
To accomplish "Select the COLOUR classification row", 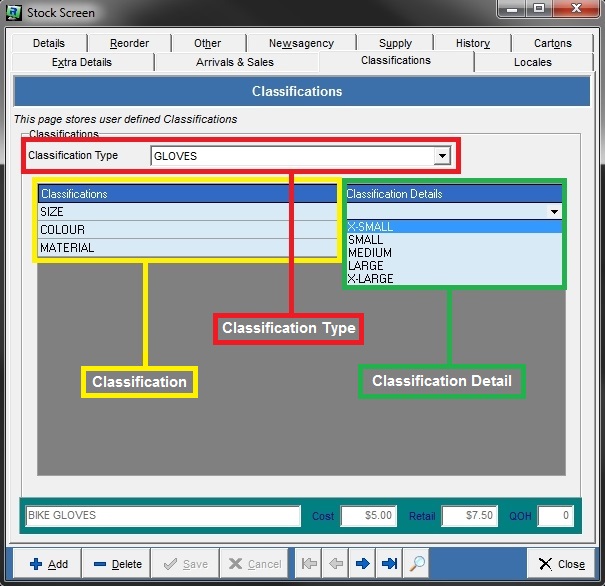I will (x=186, y=230).
